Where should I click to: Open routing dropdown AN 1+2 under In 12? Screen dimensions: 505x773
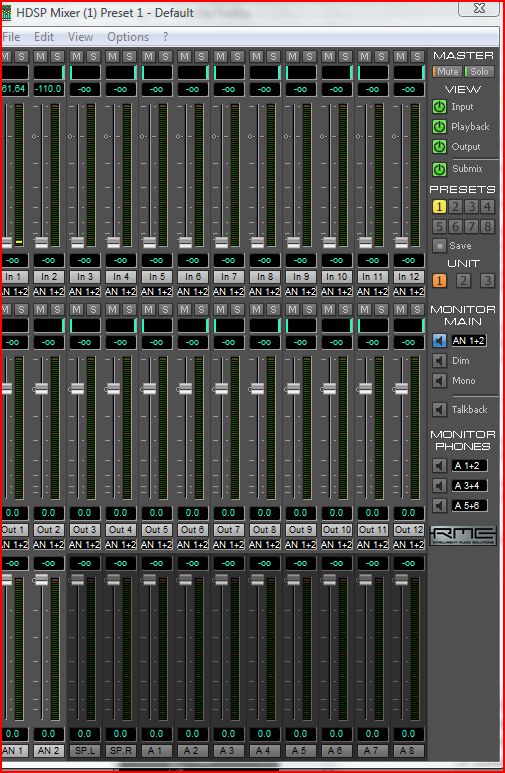pos(409,292)
